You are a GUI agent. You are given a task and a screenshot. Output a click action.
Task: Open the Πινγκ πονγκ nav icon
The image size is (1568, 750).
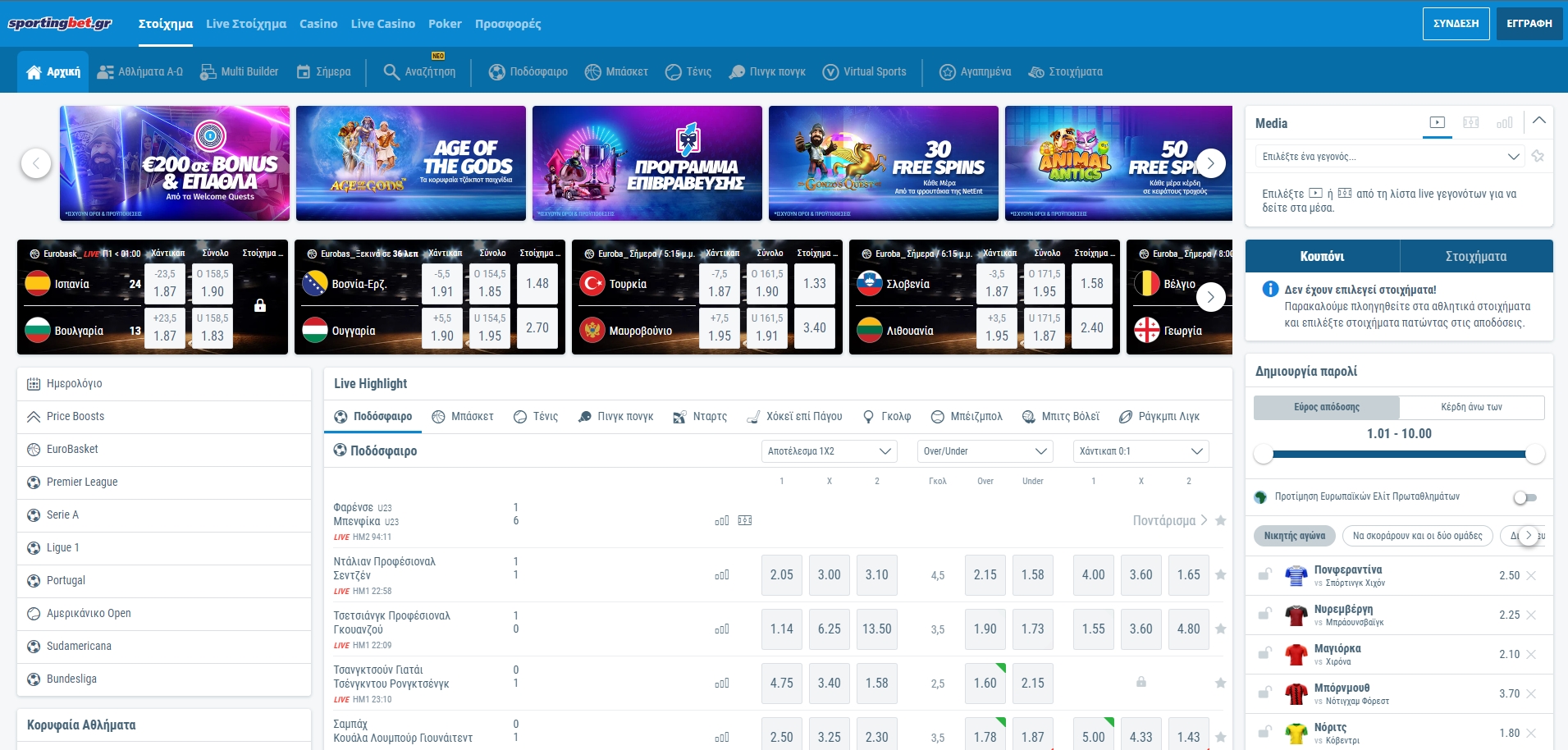click(737, 72)
